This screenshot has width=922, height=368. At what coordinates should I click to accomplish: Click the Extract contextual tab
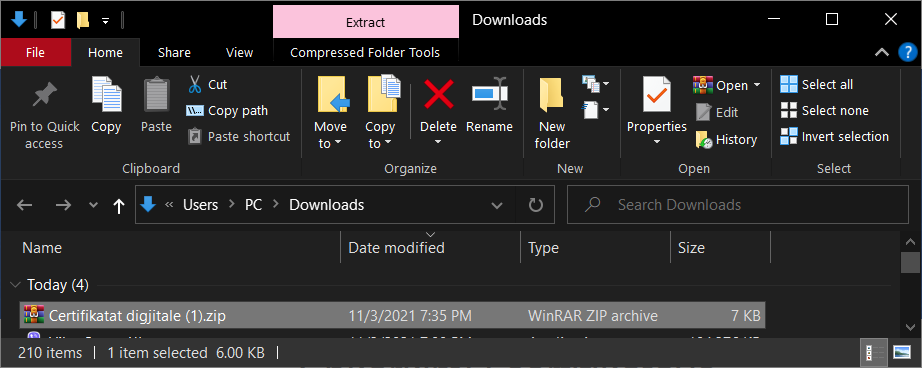coord(366,22)
